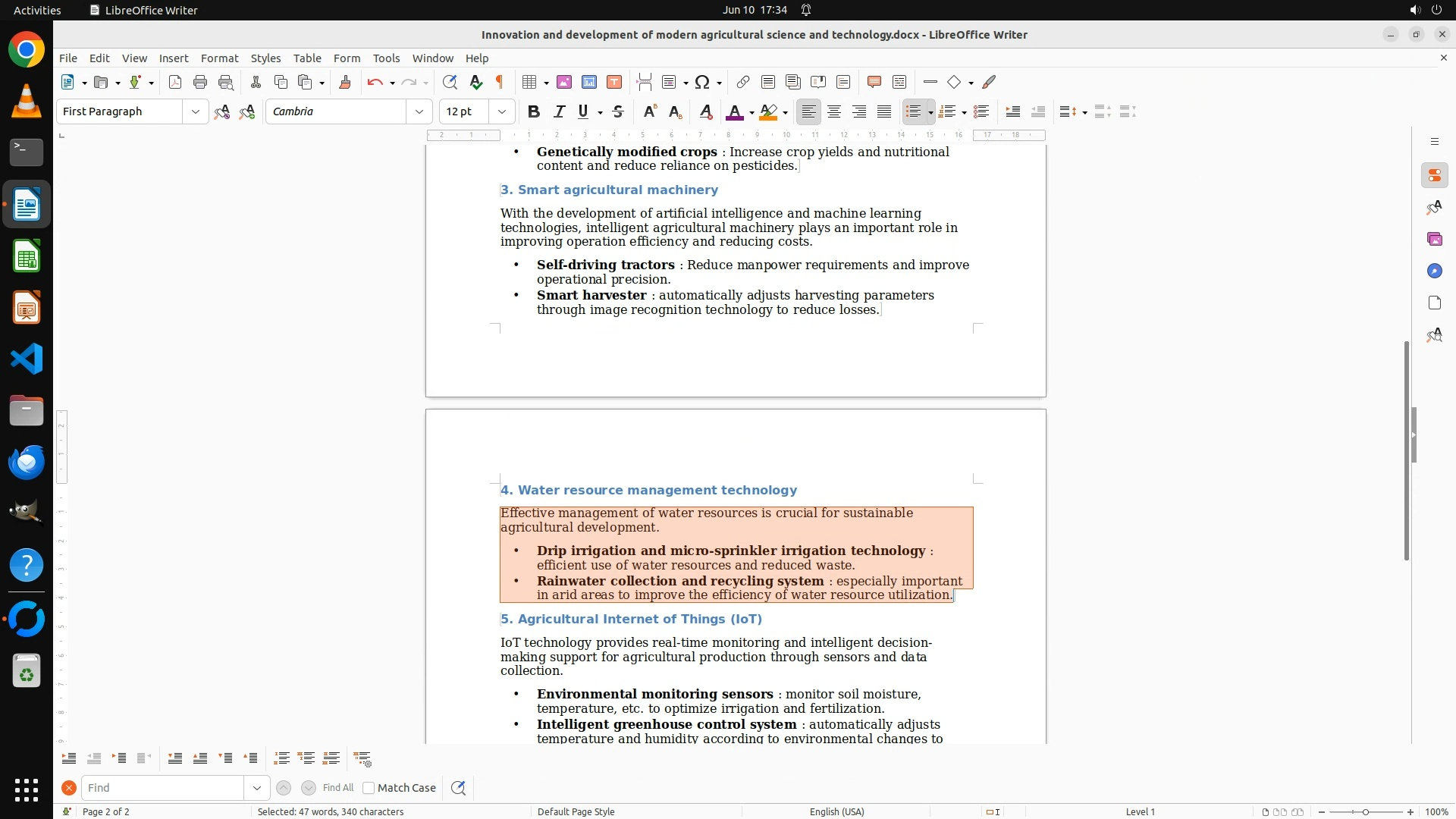Toggle Formatting Marks pilcrow button
This screenshot has height=819, width=1456.
(x=500, y=82)
